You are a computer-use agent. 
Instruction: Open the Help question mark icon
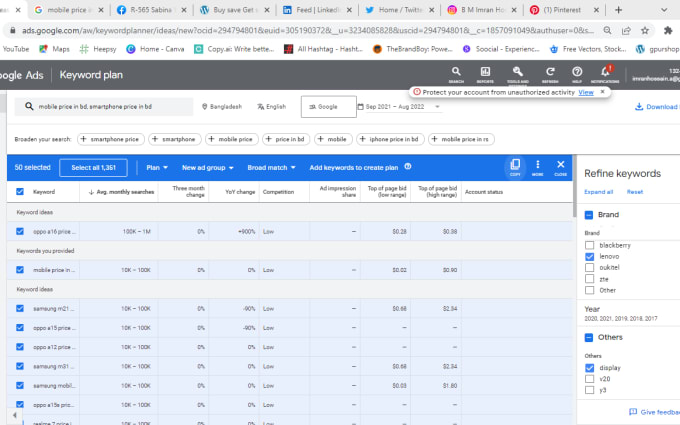tap(577, 74)
